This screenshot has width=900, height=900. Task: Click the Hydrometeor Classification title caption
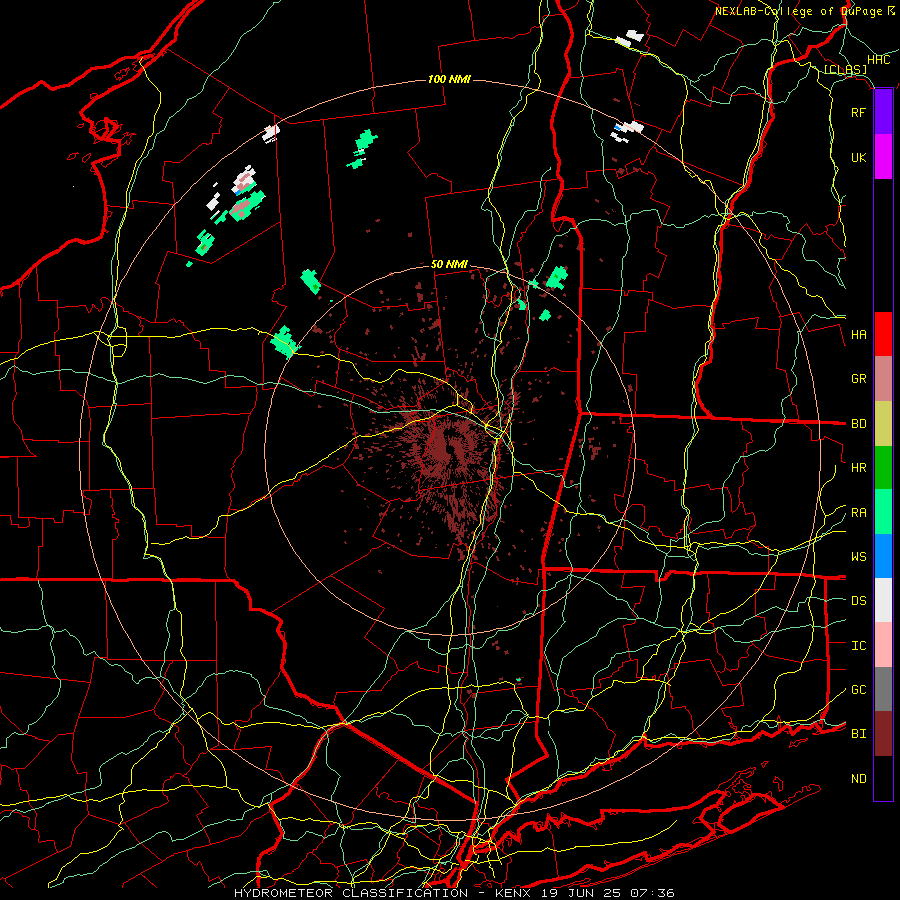click(x=454, y=893)
